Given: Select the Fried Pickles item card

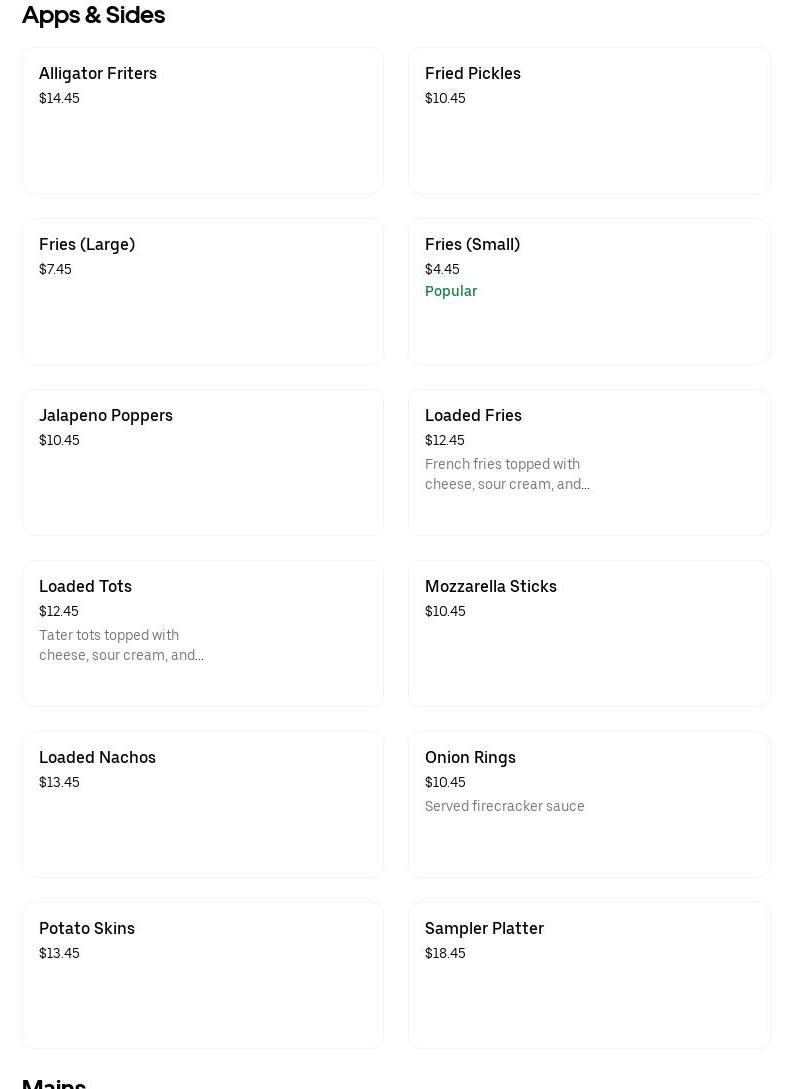Looking at the screenshot, I should click(x=589, y=120).
